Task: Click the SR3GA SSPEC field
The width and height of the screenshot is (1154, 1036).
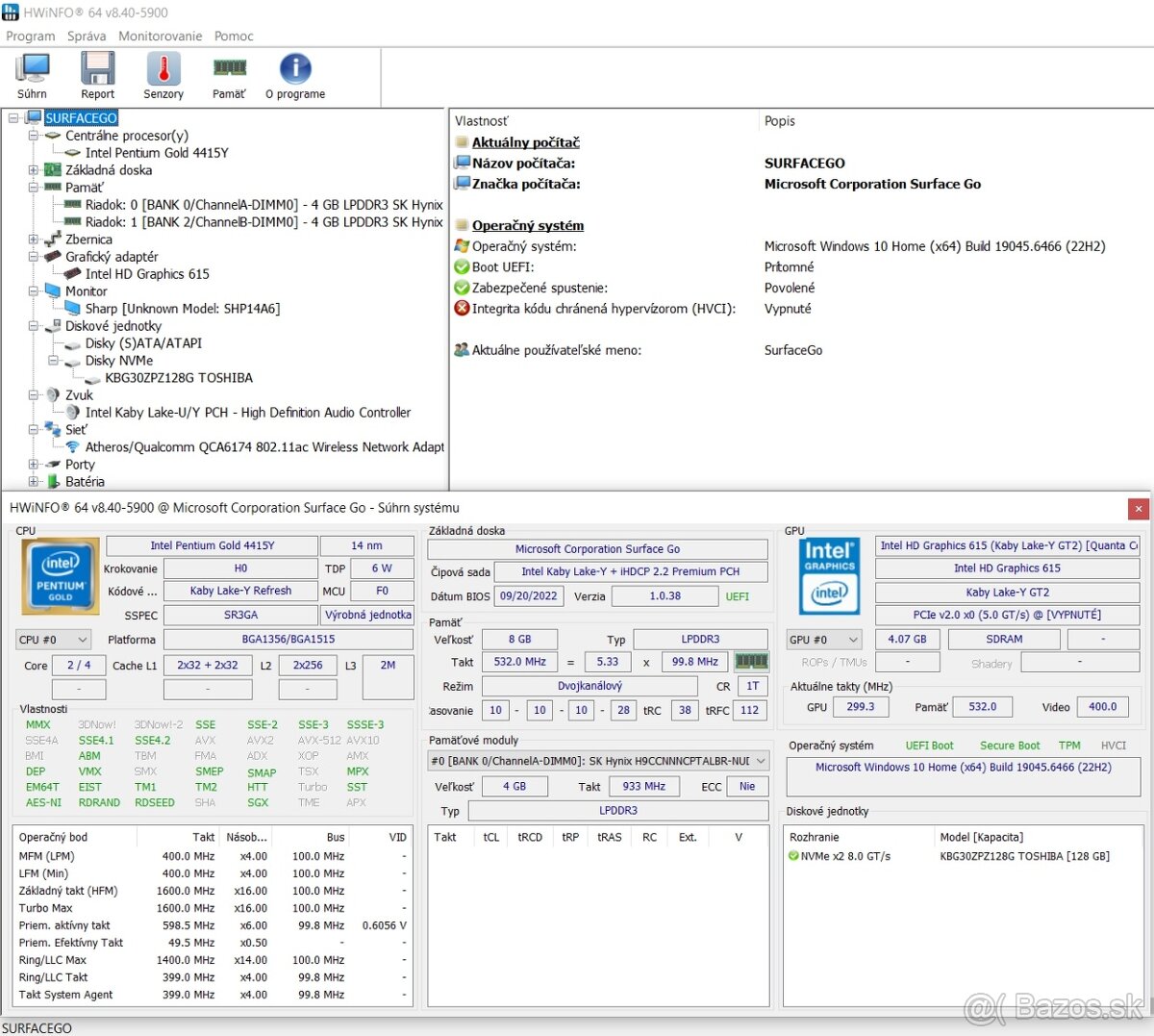Action: 240,615
